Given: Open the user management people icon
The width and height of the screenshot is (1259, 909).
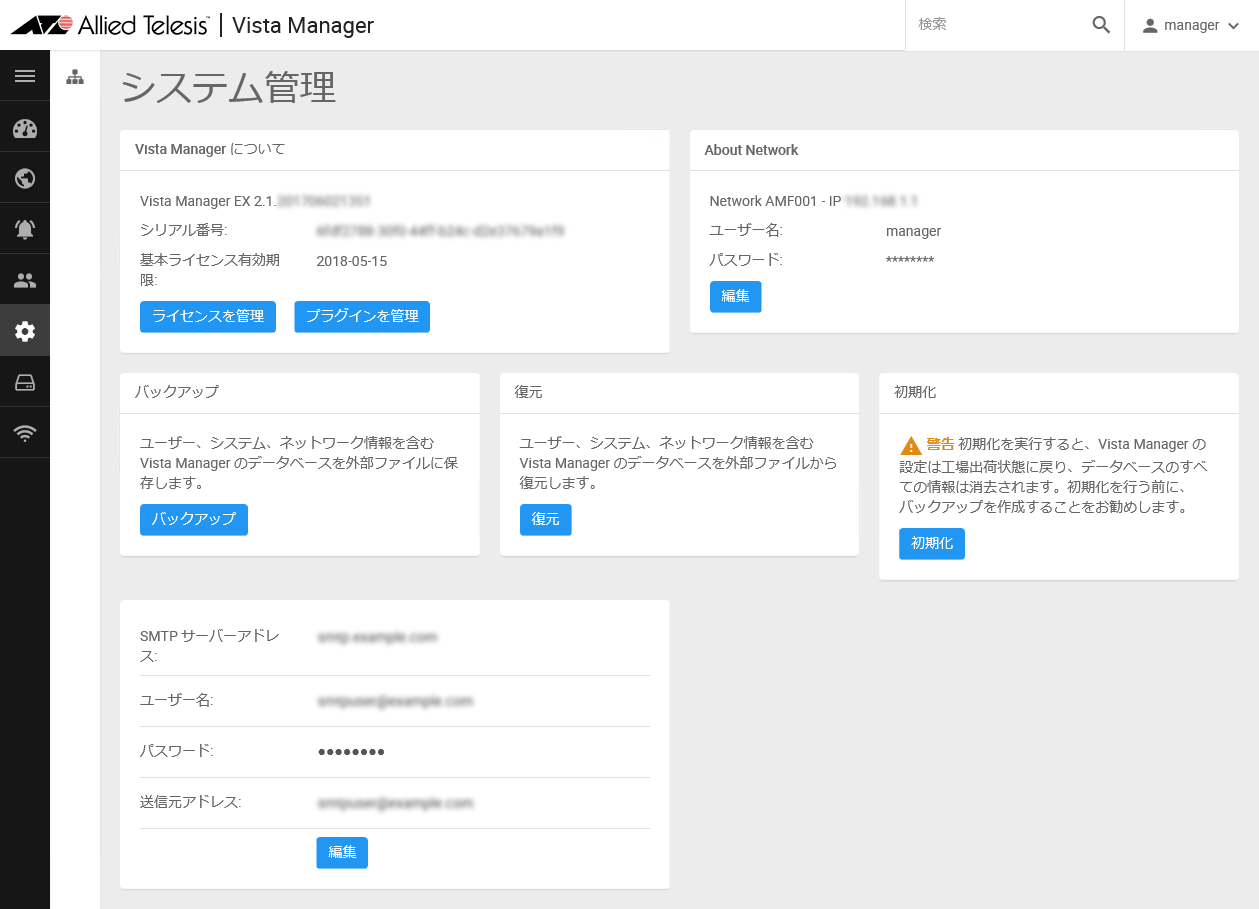Looking at the screenshot, I should point(25,281).
